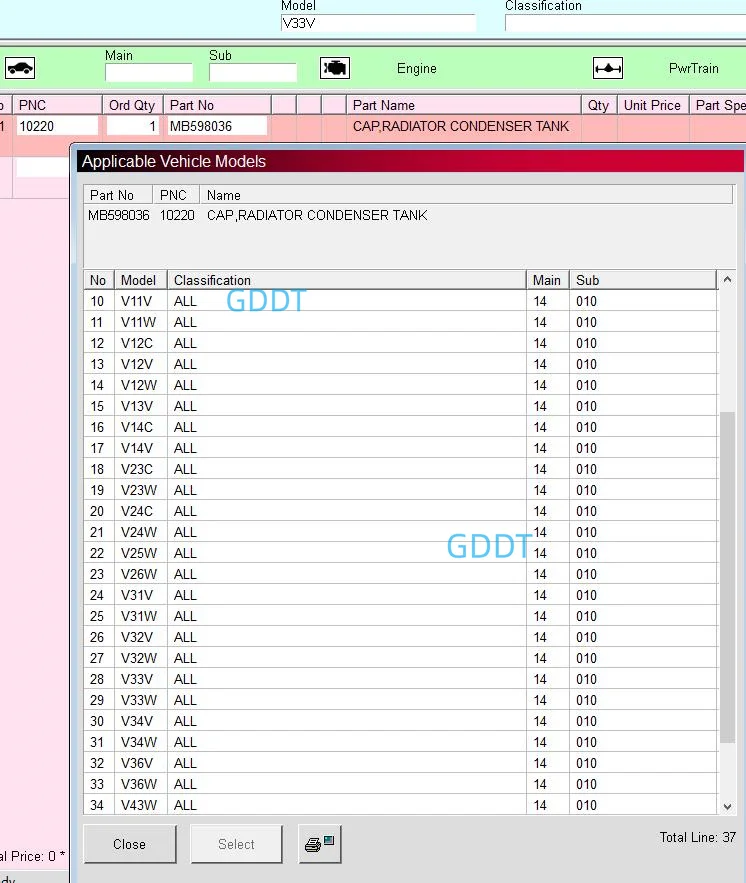Click the car body icon
746x883 pixels.
pyautogui.click(x=20, y=68)
